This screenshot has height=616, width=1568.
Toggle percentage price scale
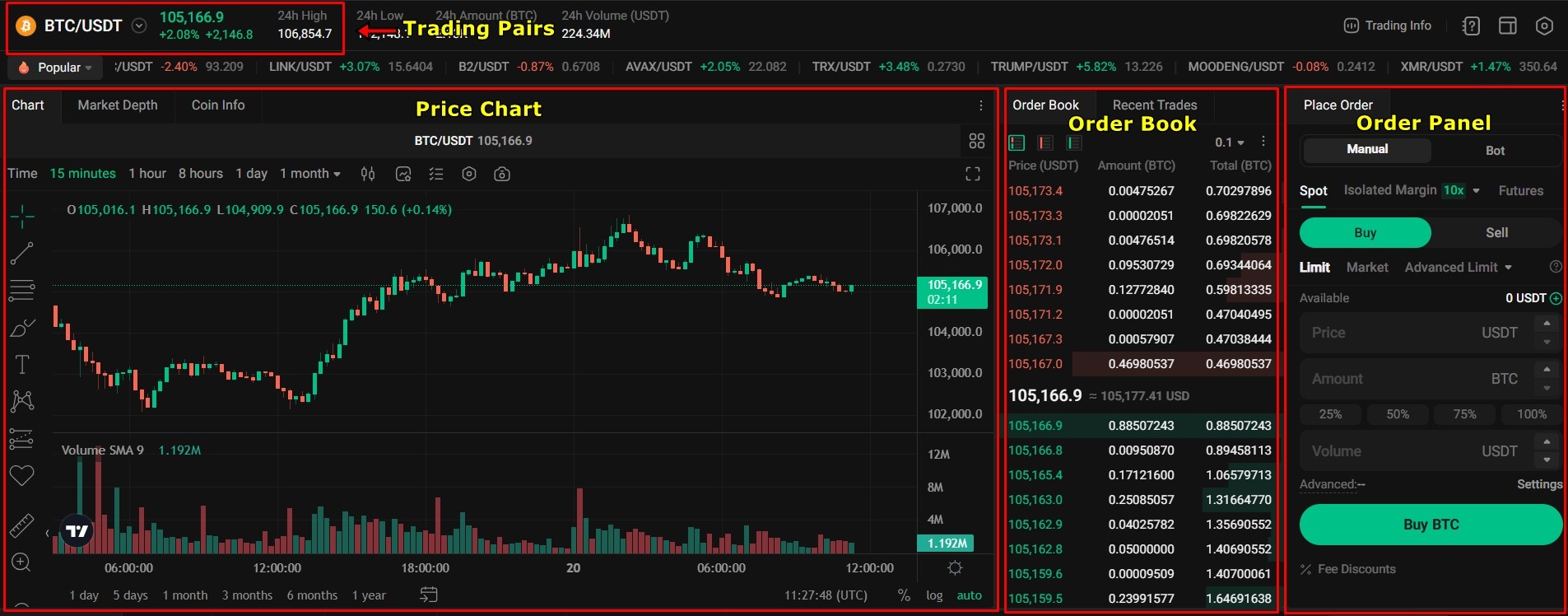[904, 595]
